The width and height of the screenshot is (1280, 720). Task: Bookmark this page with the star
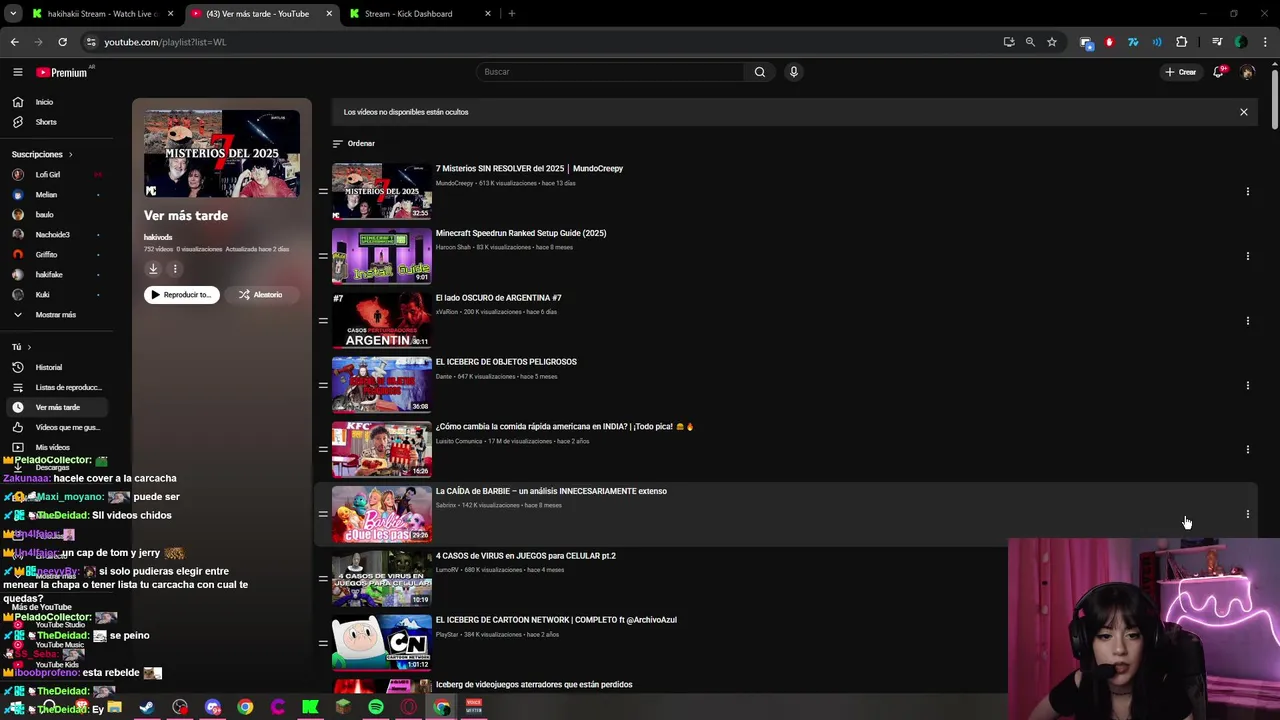pos(1052,42)
